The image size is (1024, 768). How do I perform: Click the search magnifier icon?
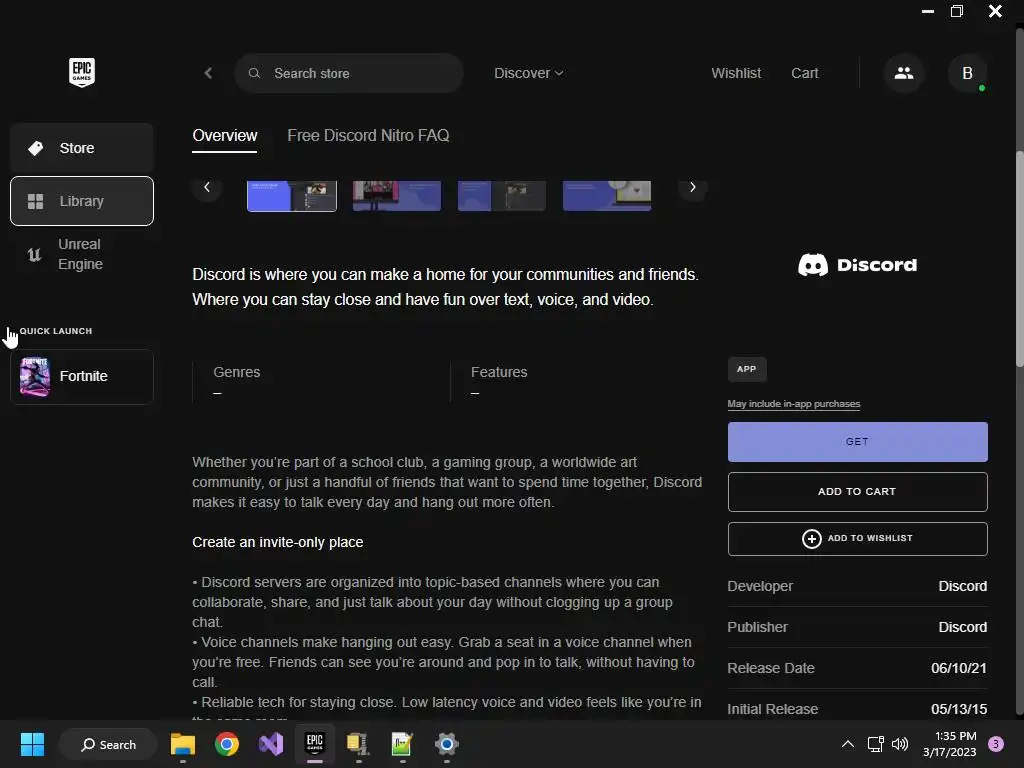[254, 73]
